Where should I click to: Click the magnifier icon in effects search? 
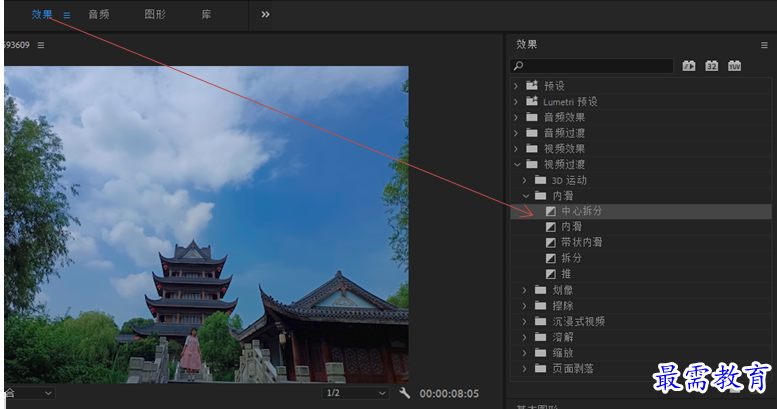click(x=518, y=65)
